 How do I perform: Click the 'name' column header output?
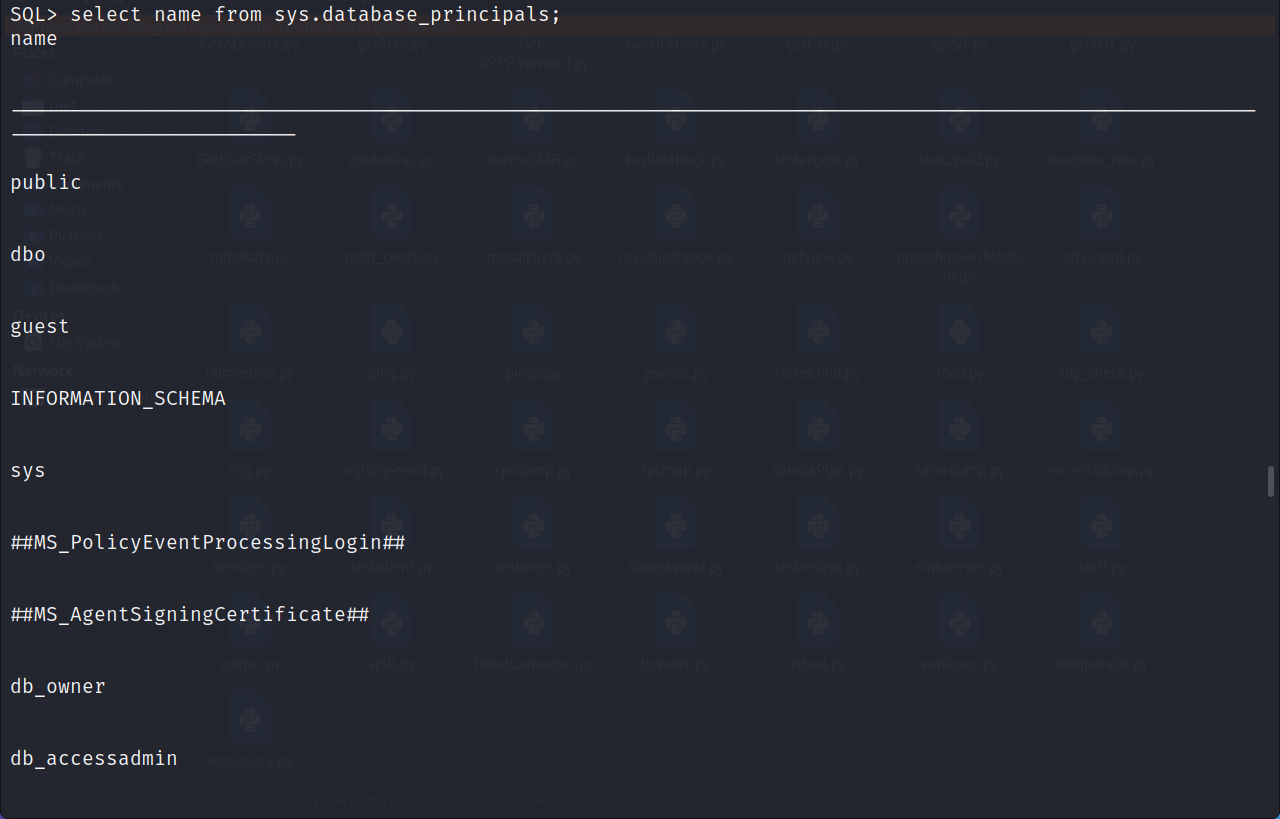pyautogui.click(x=34, y=39)
